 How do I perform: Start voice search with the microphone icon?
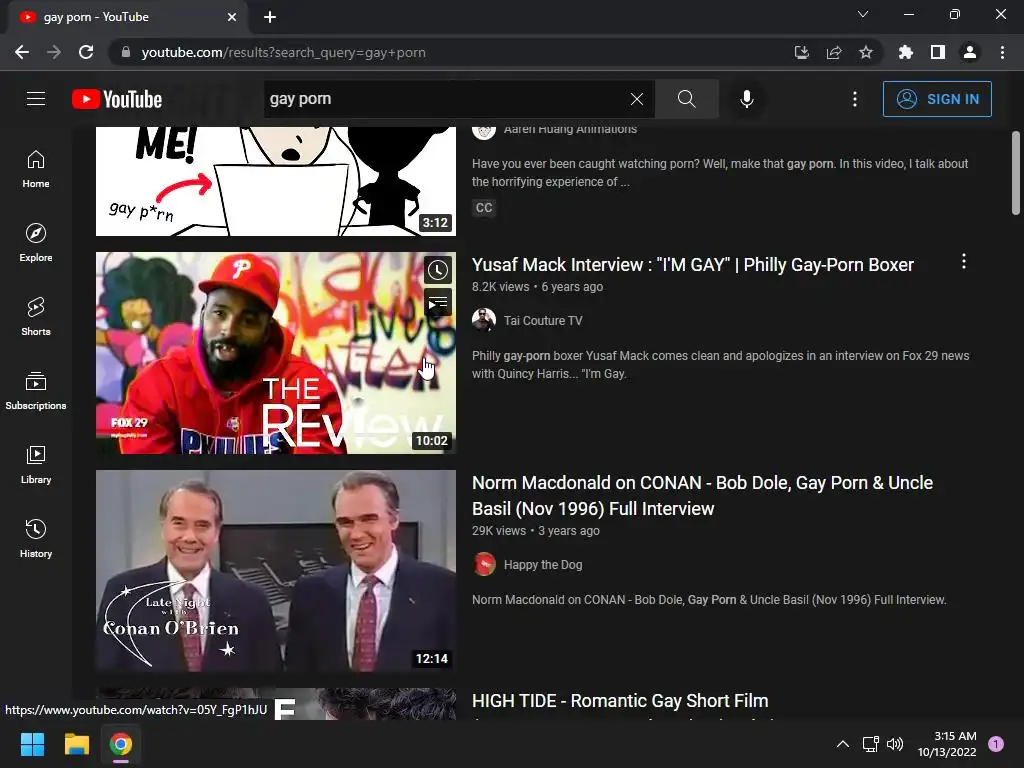click(x=746, y=99)
